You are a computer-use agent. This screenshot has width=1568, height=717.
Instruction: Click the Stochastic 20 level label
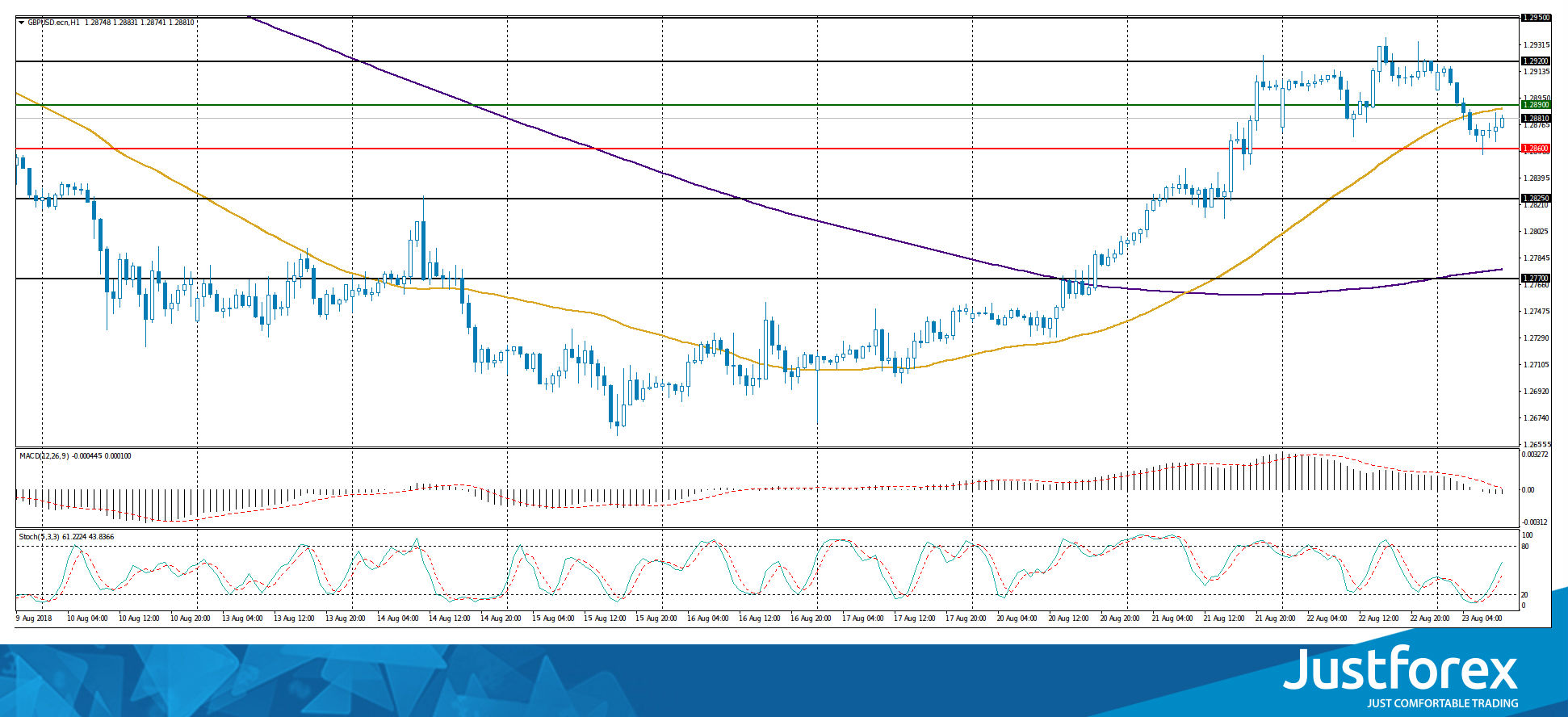[1525, 595]
